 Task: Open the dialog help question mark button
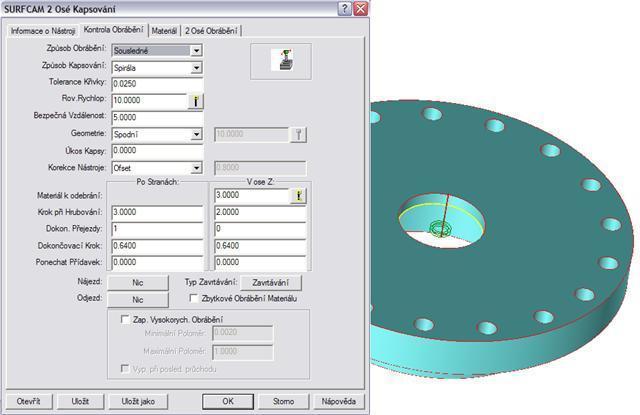[x=344, y=8]
